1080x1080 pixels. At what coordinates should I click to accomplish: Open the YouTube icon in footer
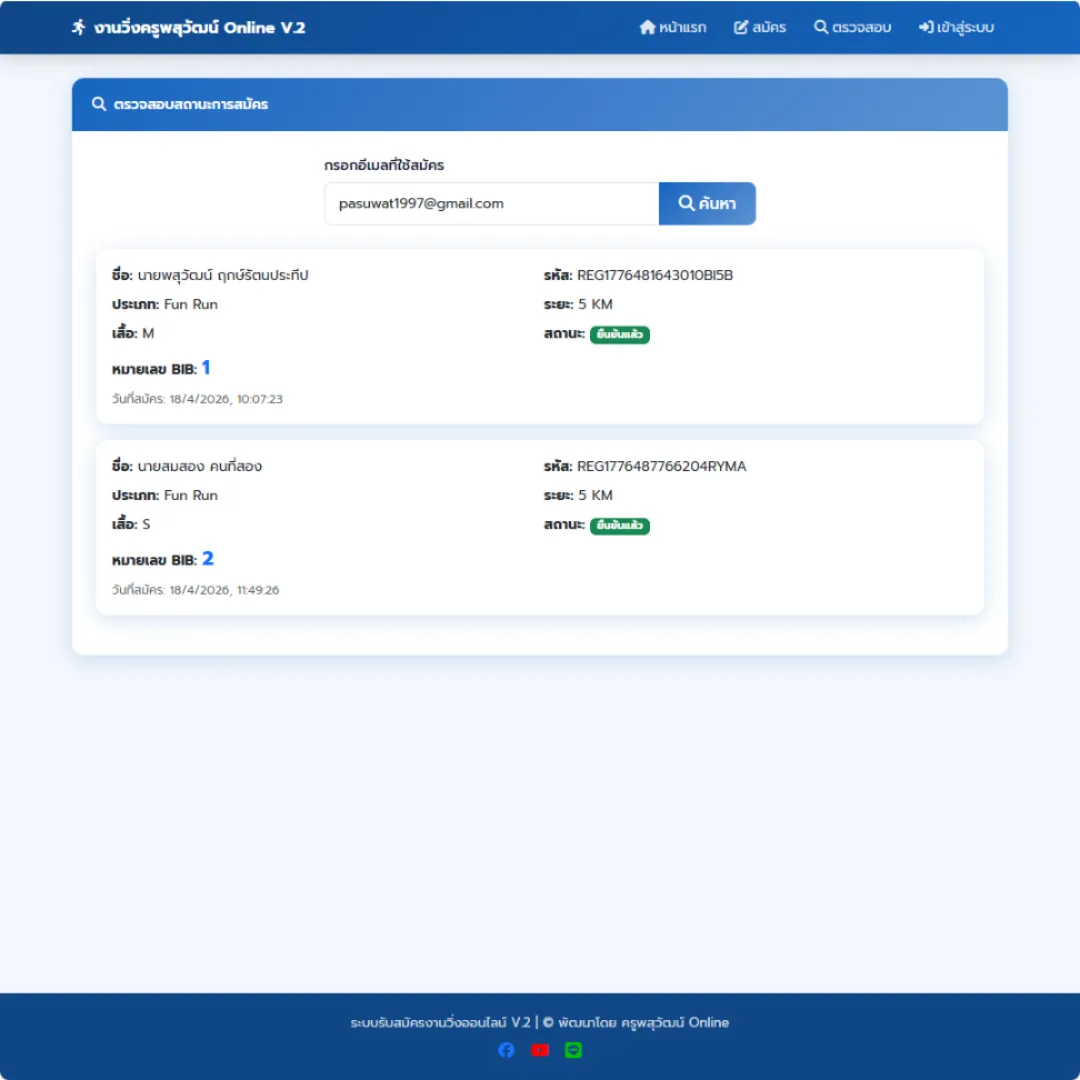540,1050
